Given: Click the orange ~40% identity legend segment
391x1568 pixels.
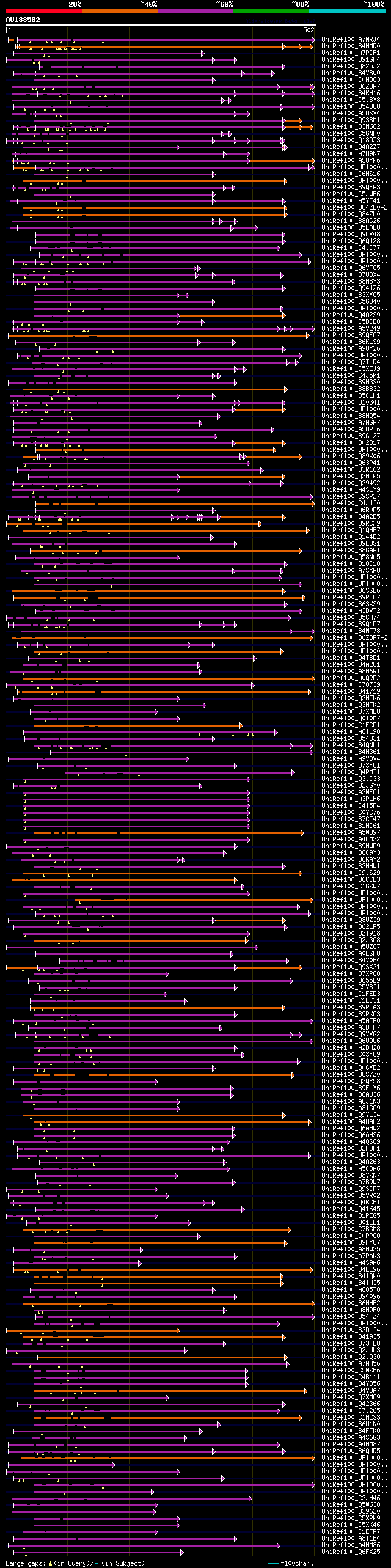Looking at the screenshot, I should tap(120, 11).
